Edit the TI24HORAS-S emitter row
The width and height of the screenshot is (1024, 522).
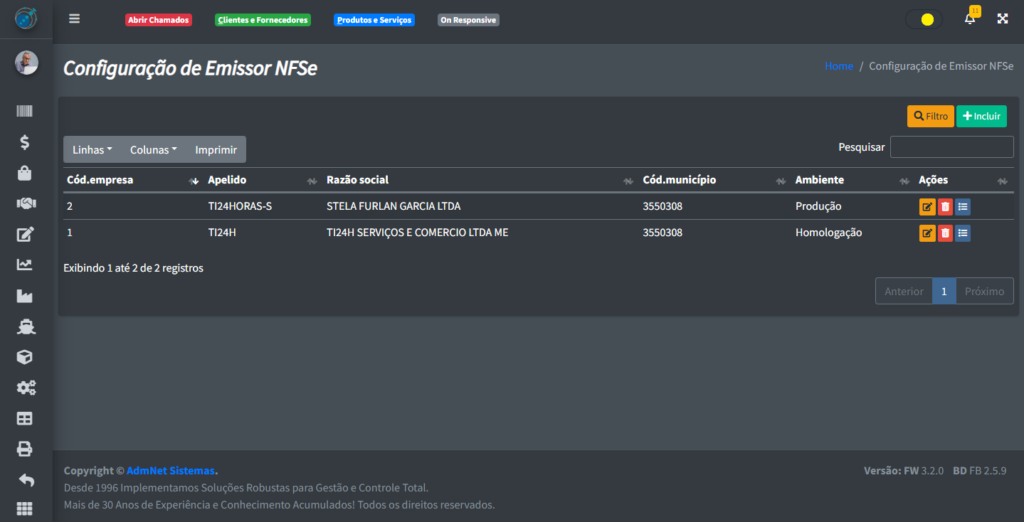(x=927, y=207)
